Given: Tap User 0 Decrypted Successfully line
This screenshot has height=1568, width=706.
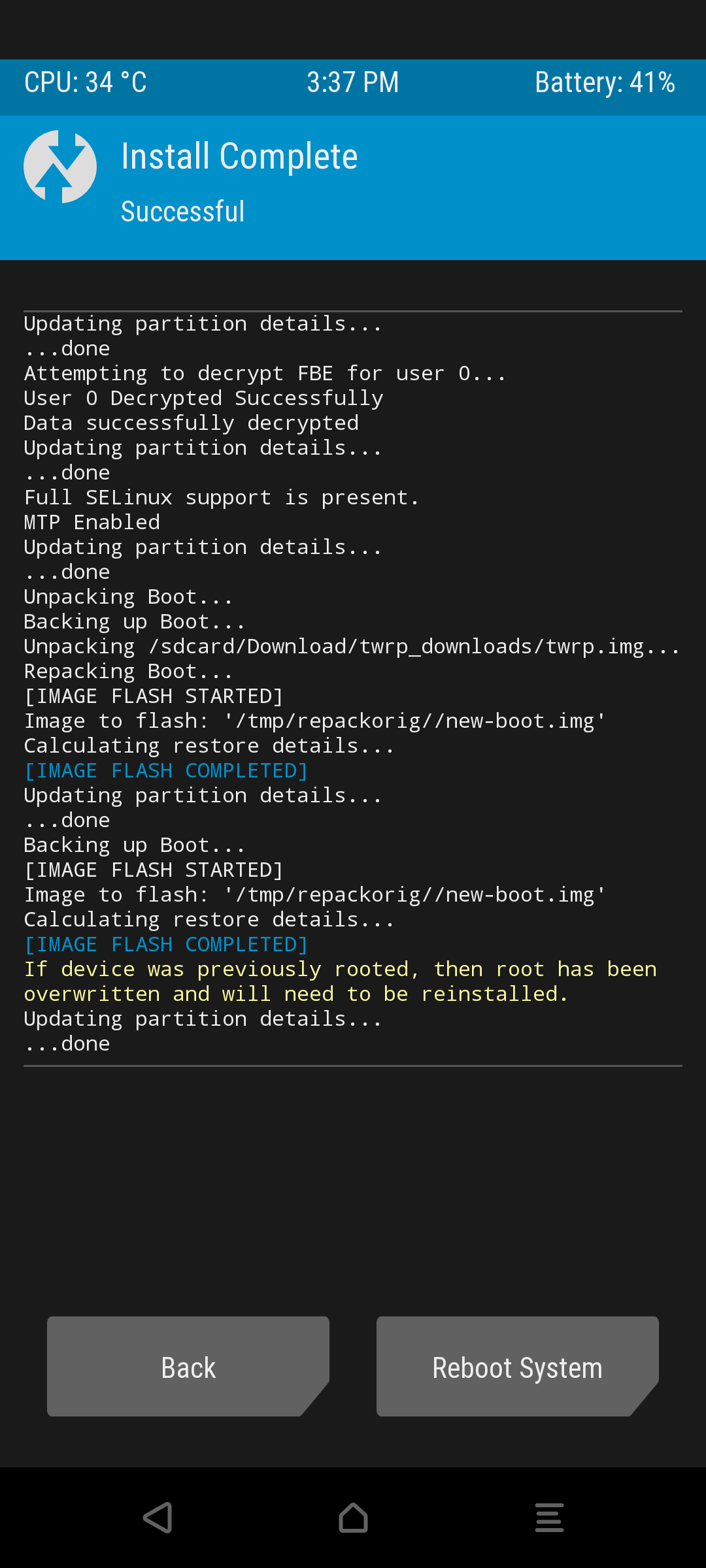Looking at the screenshot, I should [x=204, y=398].
